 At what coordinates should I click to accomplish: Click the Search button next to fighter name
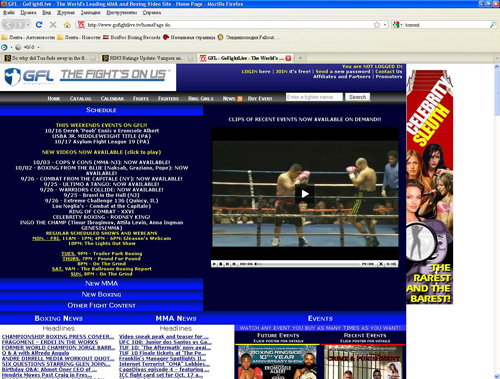[357, 97]
